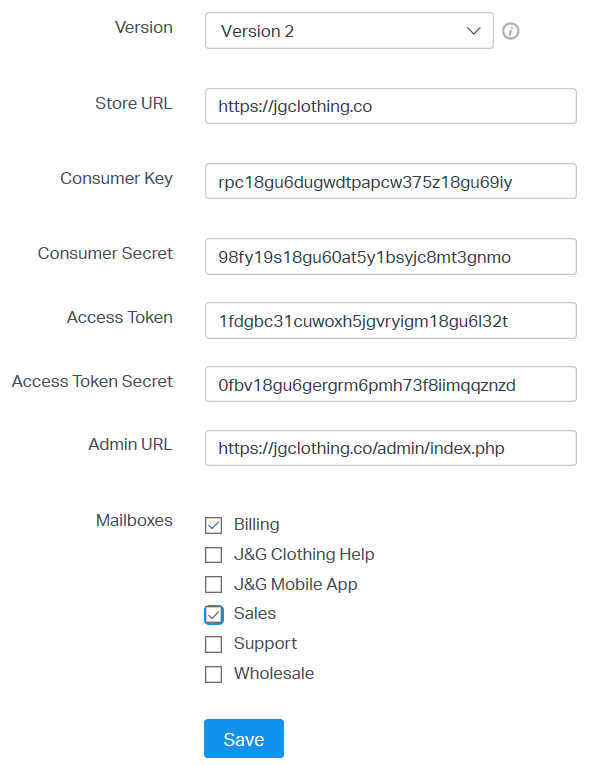Viewport: 607px width, 765px height.
Task: Open the Version 2 dropdown
Action: (349, 31)
